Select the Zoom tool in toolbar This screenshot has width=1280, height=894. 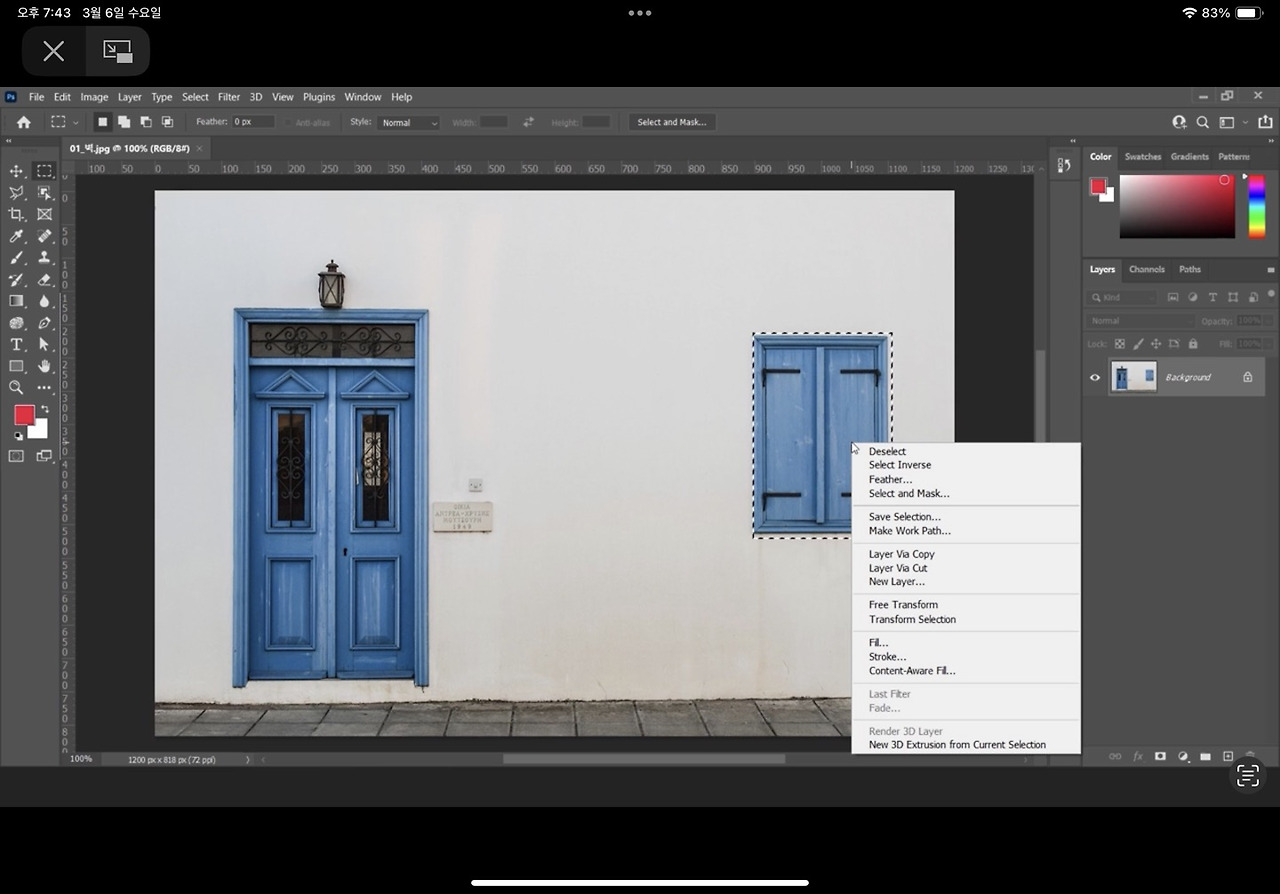coord(16,387)
